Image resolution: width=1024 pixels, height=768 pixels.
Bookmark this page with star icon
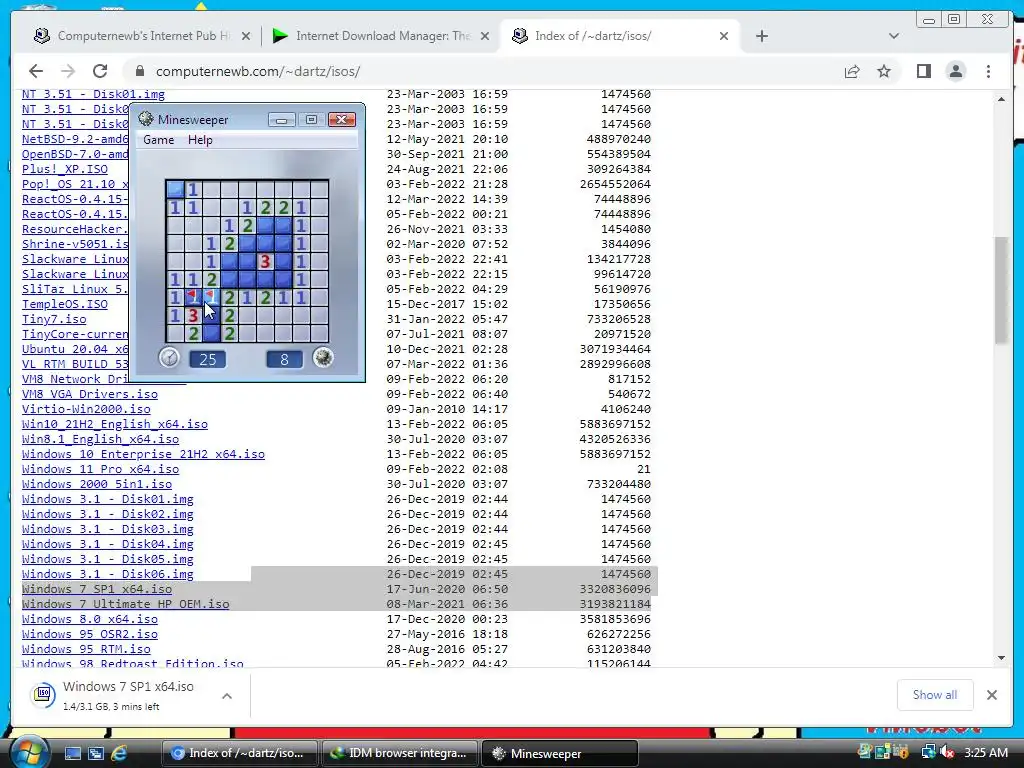[884, 71]
